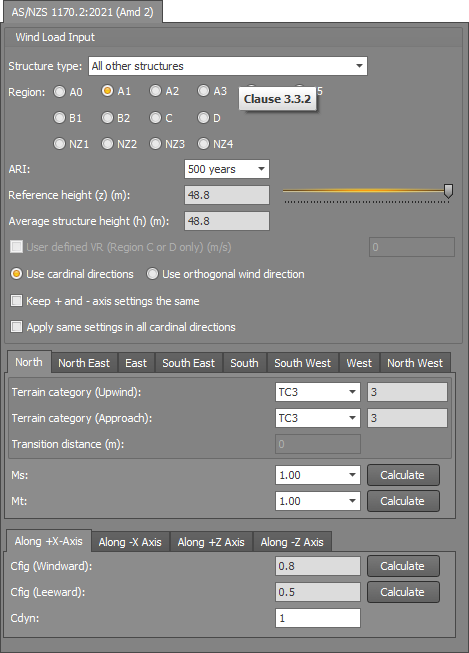Switch to the South tab
Viewport: 469px width, 653px height.
(244, 363)
